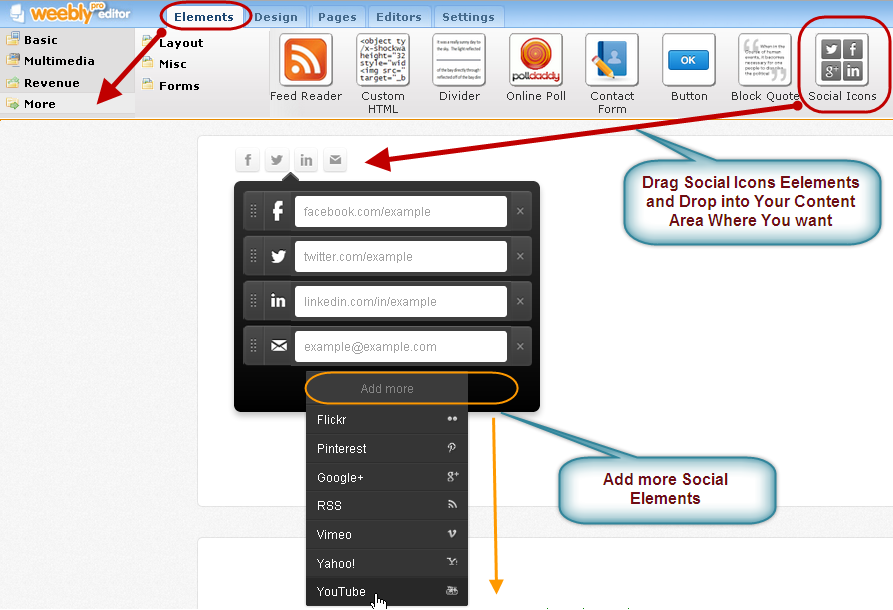The height and width of the screenshot is (610, 893).
Task: Click the OK Button element icon
Action: 689,60
